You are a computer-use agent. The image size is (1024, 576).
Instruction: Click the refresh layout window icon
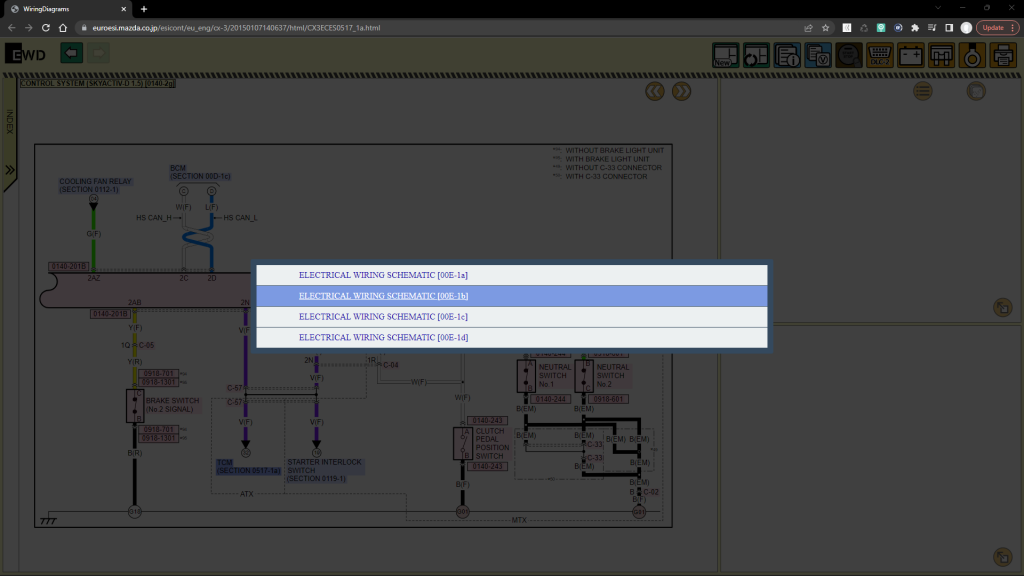(756, 55)
